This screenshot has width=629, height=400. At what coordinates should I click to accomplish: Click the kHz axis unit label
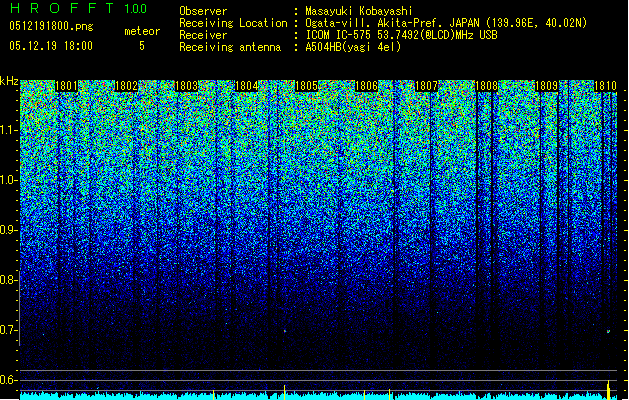[9, 81]
